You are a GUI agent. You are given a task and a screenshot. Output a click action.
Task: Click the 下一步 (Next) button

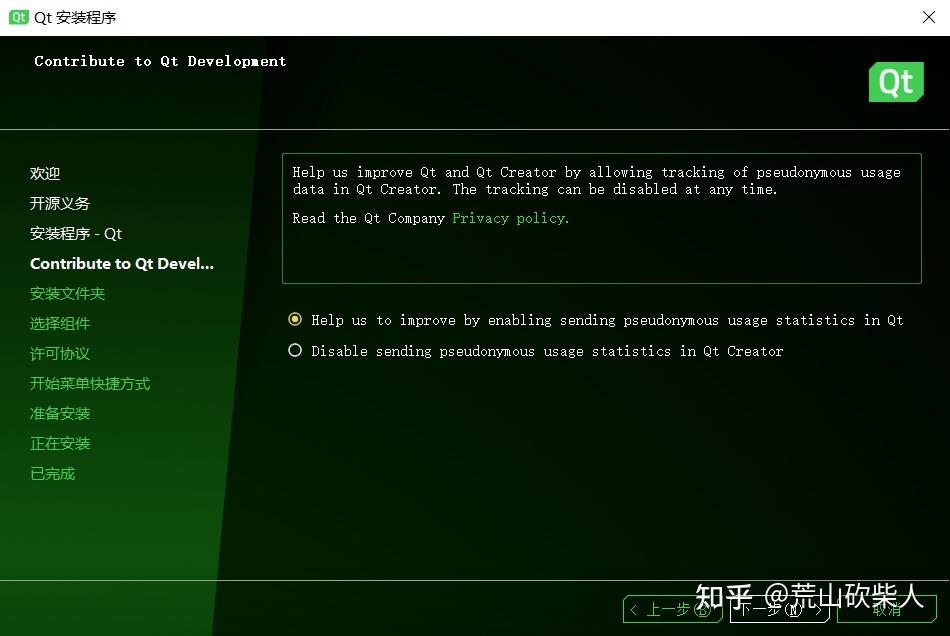tap(779, 609)
